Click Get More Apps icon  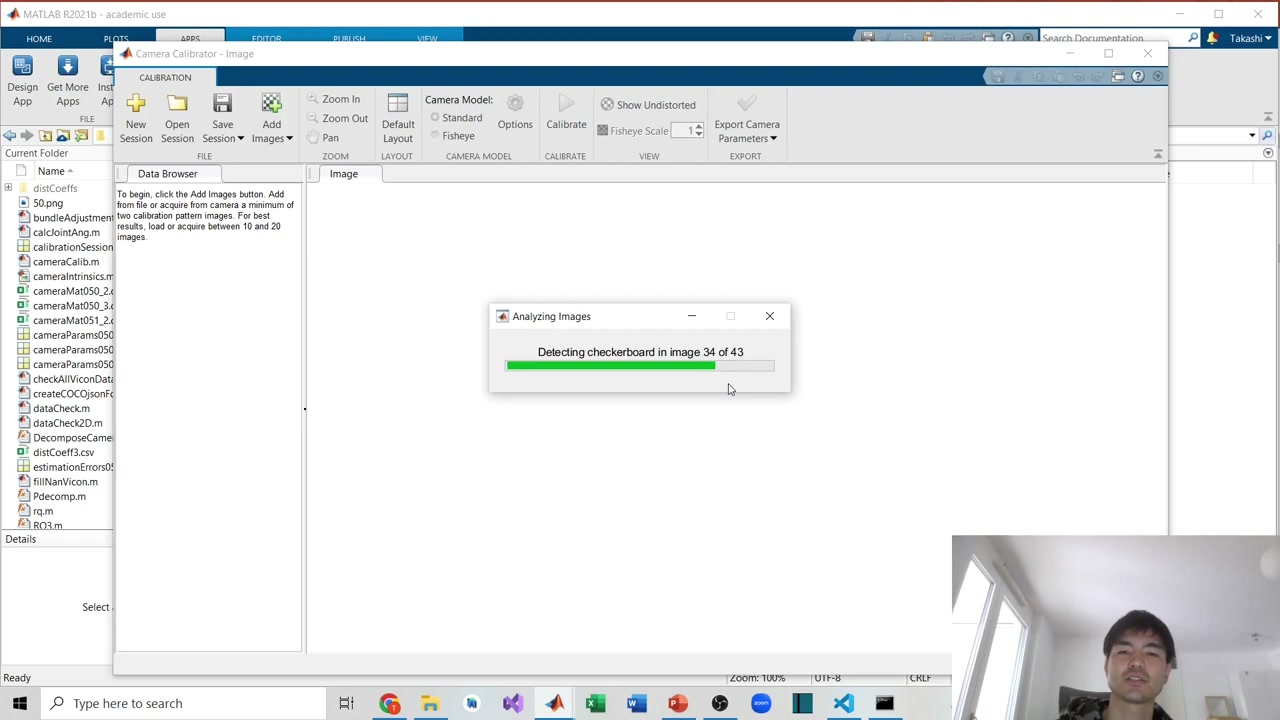(x=67, y=67)
